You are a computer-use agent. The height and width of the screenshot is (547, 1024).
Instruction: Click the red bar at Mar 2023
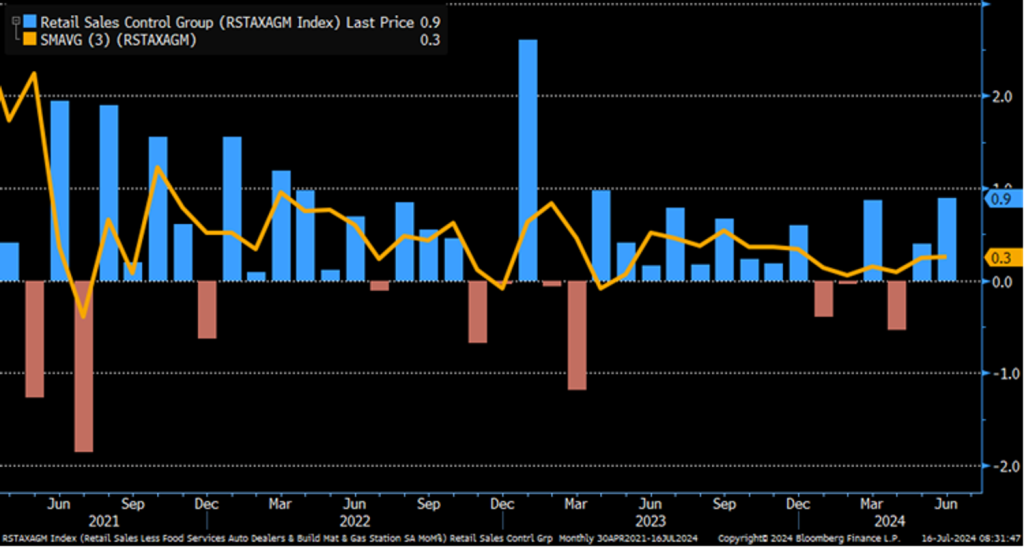pyautogui.click(x=577, y=335)
